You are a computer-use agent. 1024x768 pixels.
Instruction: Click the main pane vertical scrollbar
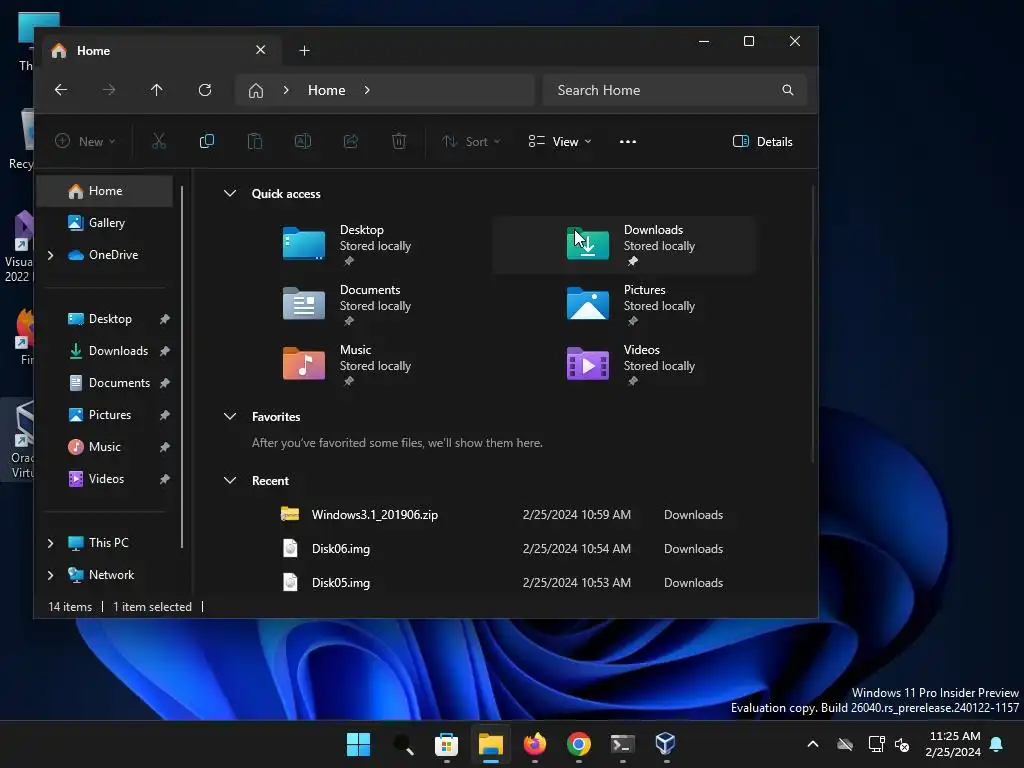[812, 325]
